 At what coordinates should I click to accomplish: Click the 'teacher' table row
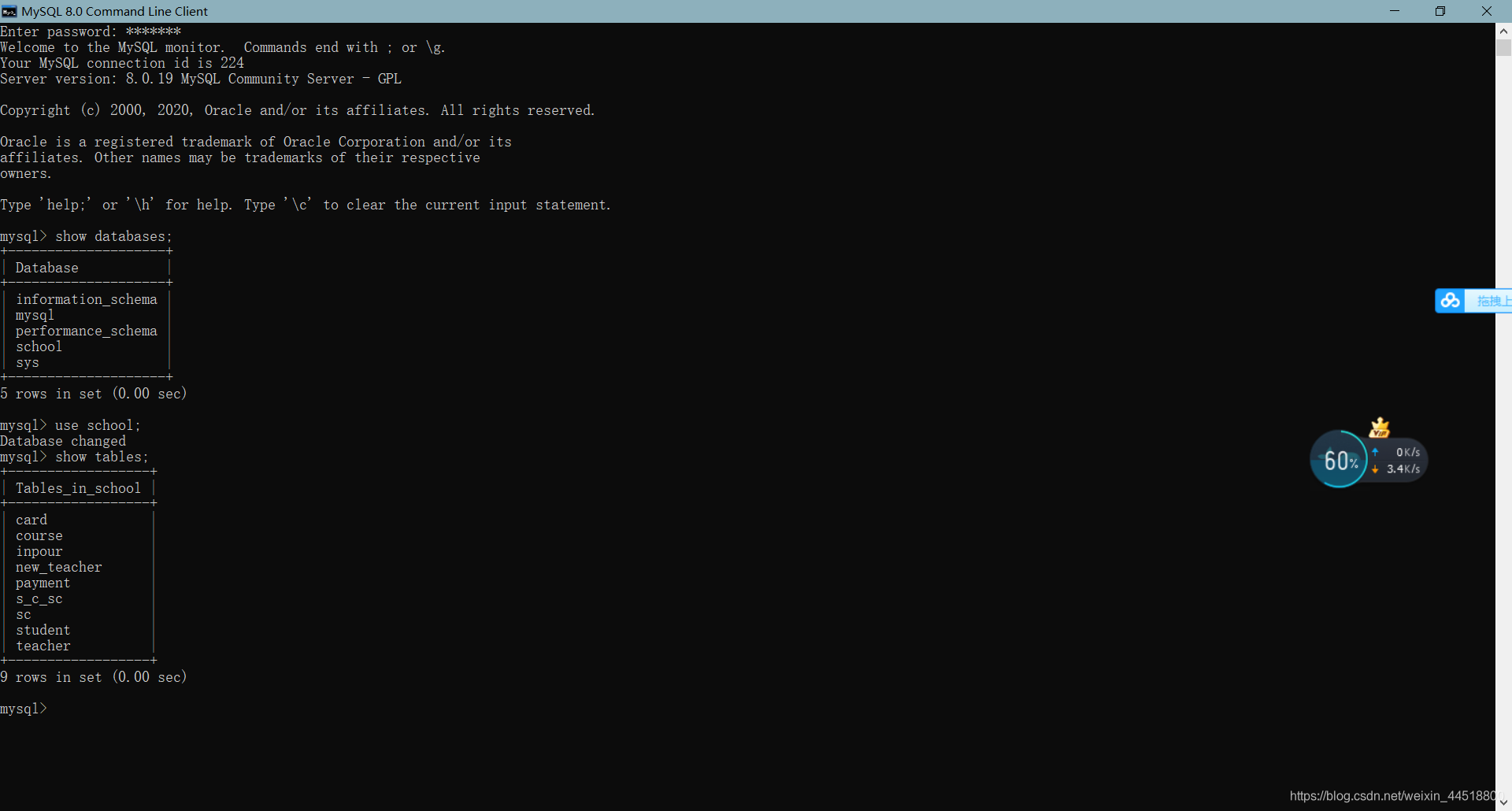pyautogui.click(x=43, y=646)
